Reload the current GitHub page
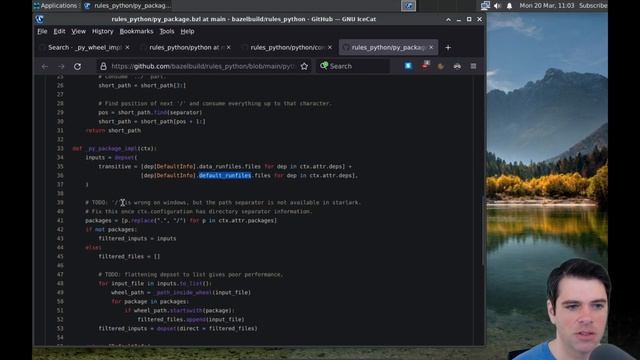This screenshot has height=360, width=640. point(77,66)
